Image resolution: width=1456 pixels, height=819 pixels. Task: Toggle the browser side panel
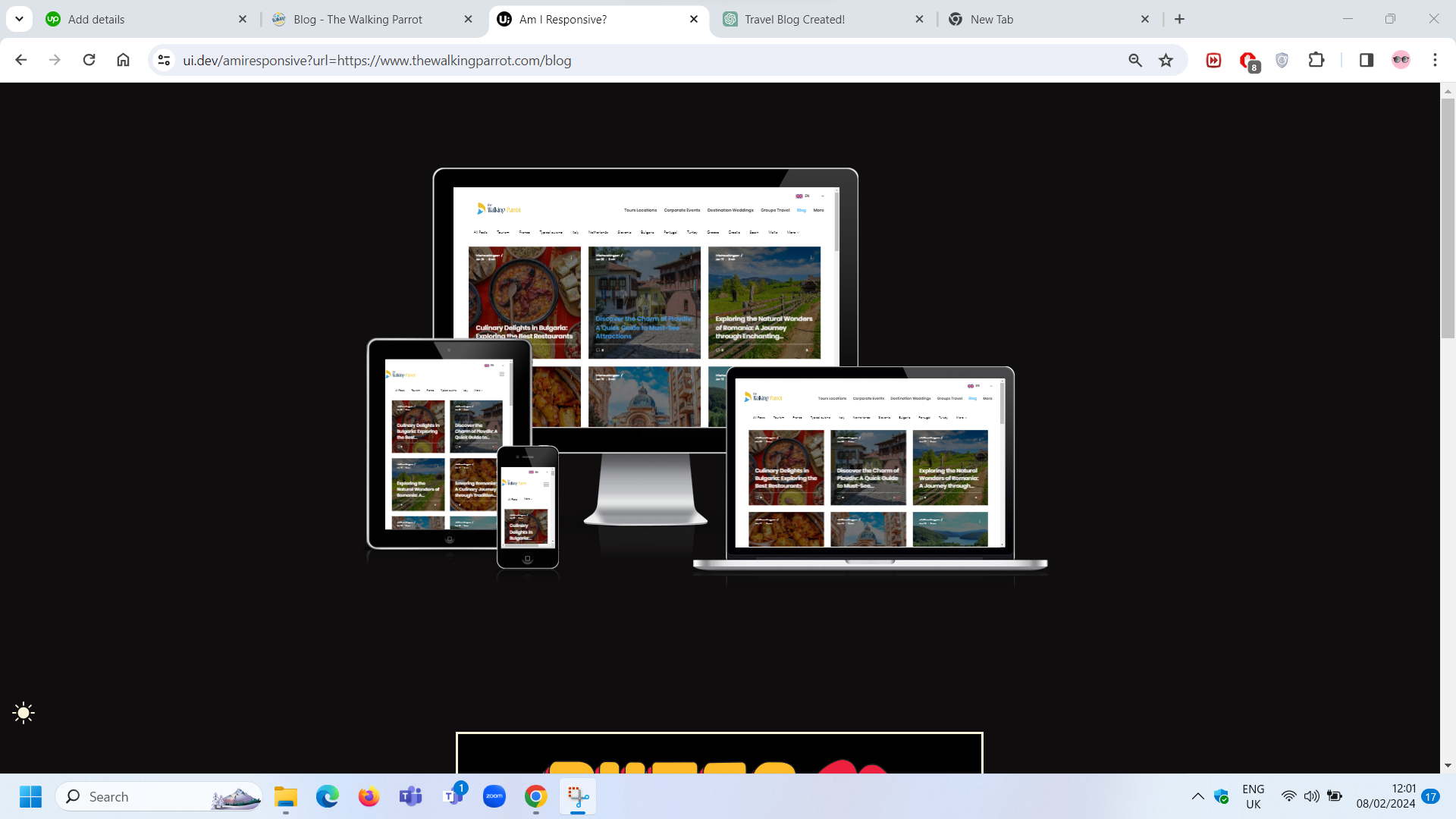1367,60
